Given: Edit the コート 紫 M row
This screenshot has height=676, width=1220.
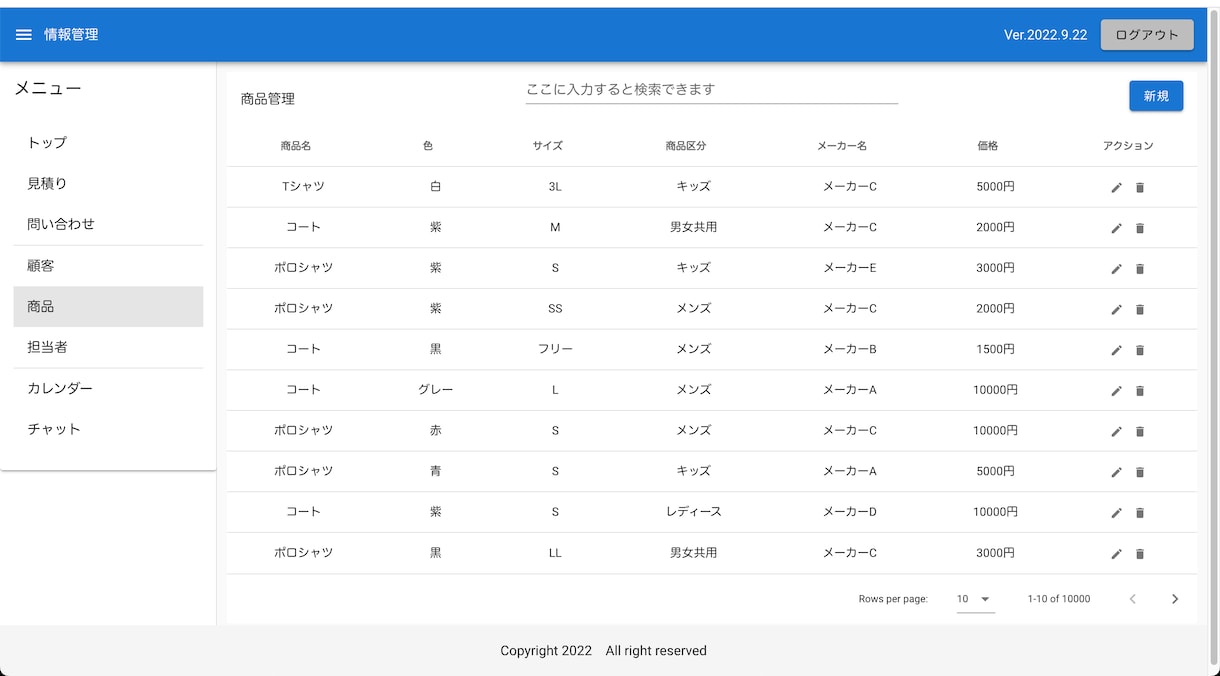Looking at the screenshot, I should tap(1117, 228).
